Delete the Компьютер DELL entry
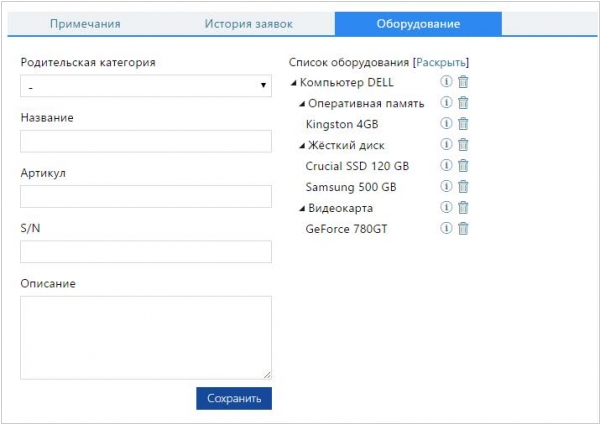The image size is (600, 424). [x=463, y=82]
